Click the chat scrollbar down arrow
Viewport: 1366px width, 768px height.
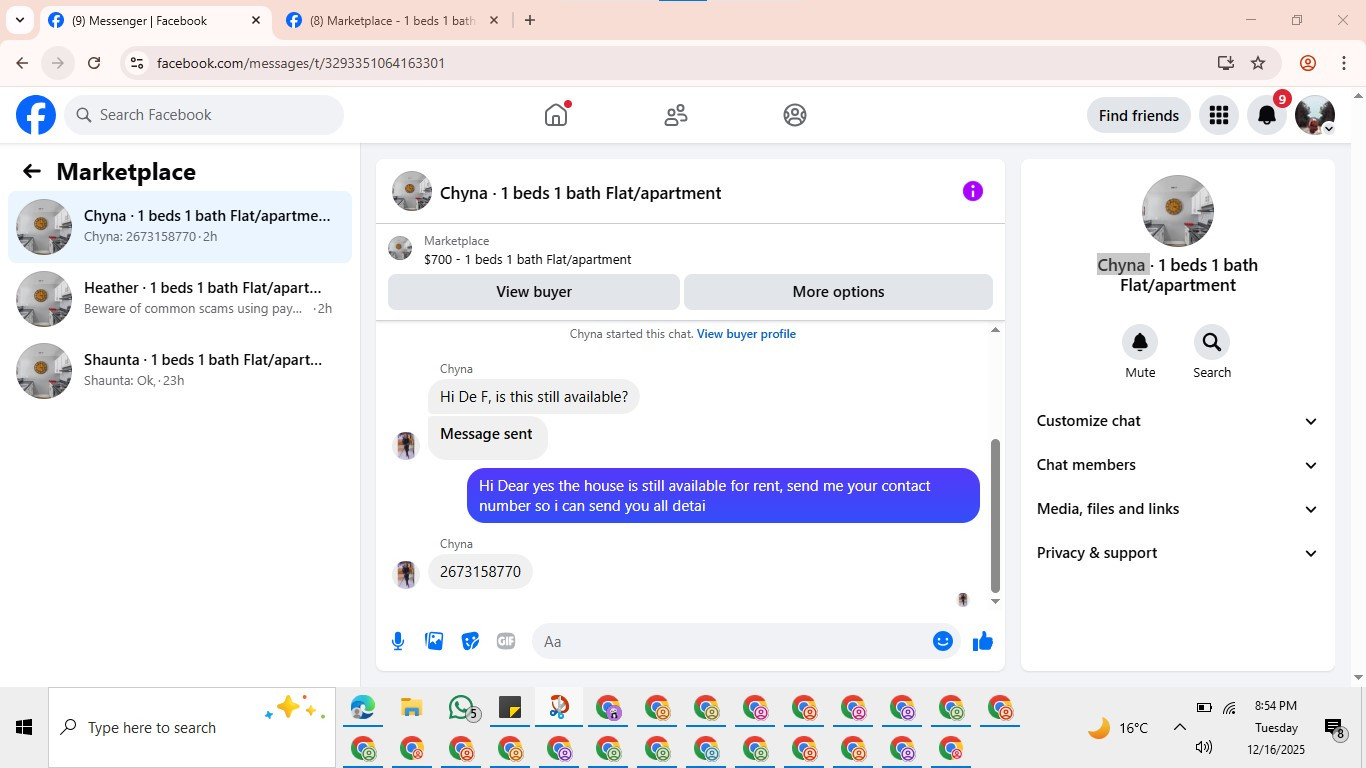(x=995, y=601)
